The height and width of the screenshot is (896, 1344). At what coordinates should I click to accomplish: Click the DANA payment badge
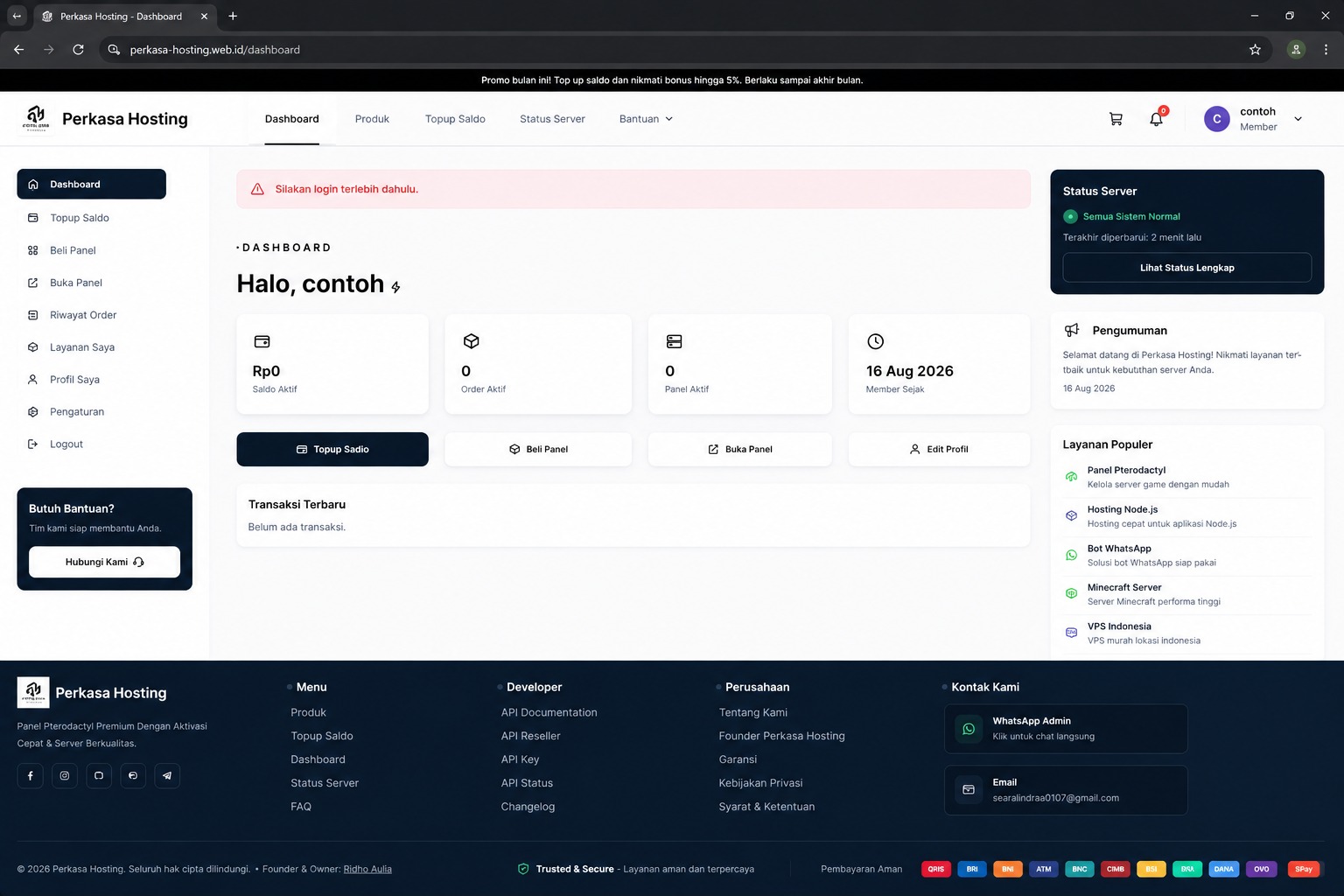[x=1223, y=869]
